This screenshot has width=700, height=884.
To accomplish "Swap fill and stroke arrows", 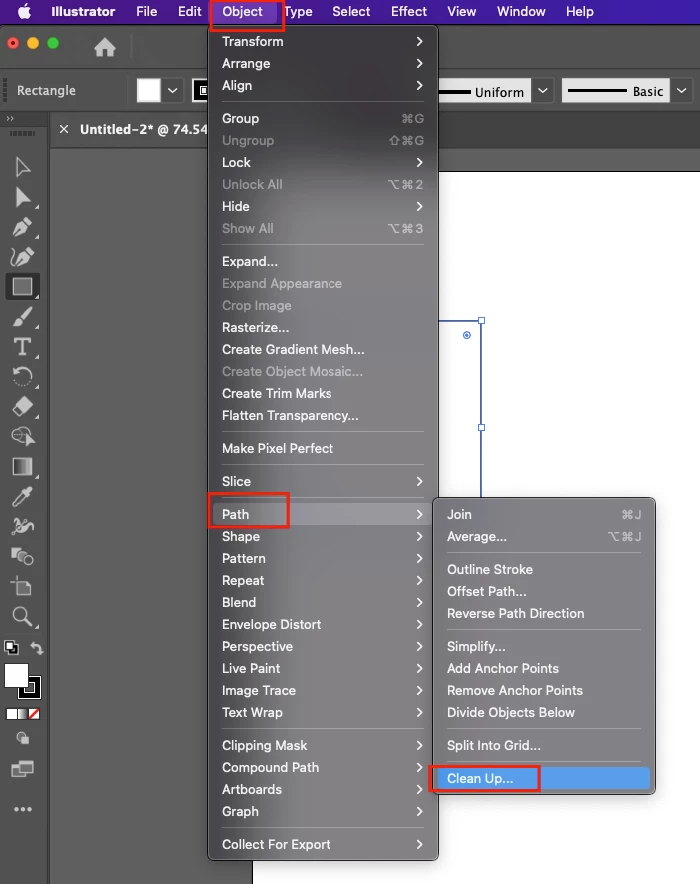I will [x=37, y=648].
